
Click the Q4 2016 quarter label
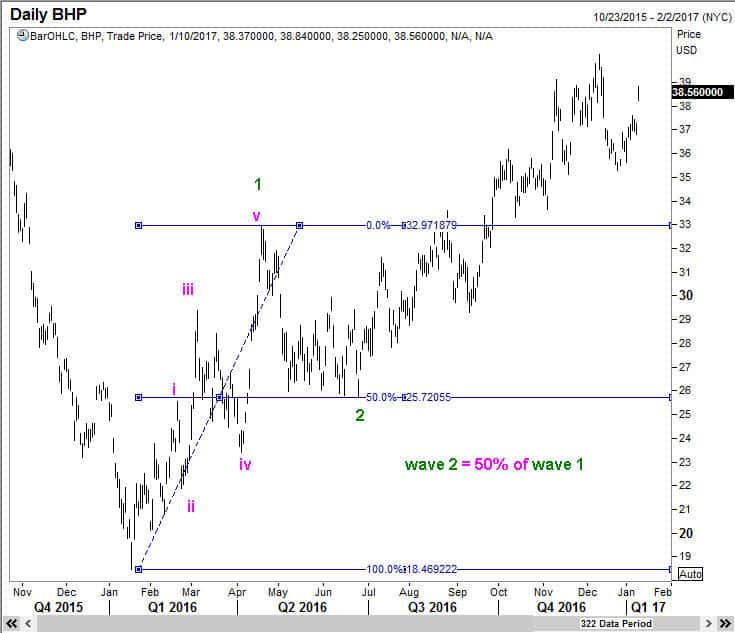point(561,607)
